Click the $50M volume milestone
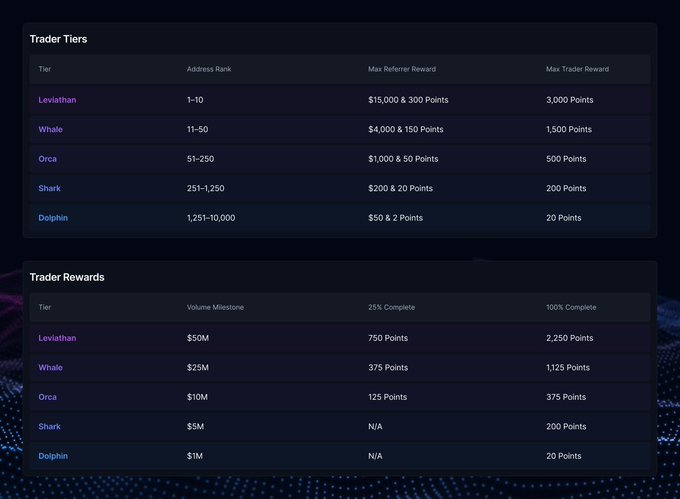The width and height of the screenshot is (680, 499). pyautogui.click(x=198, y=338)
